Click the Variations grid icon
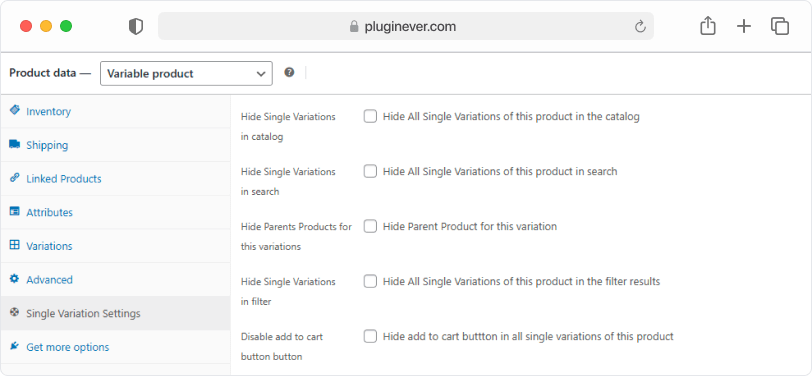Image resolution: width=812 pixels, height=376 pixels. (14, 245)
